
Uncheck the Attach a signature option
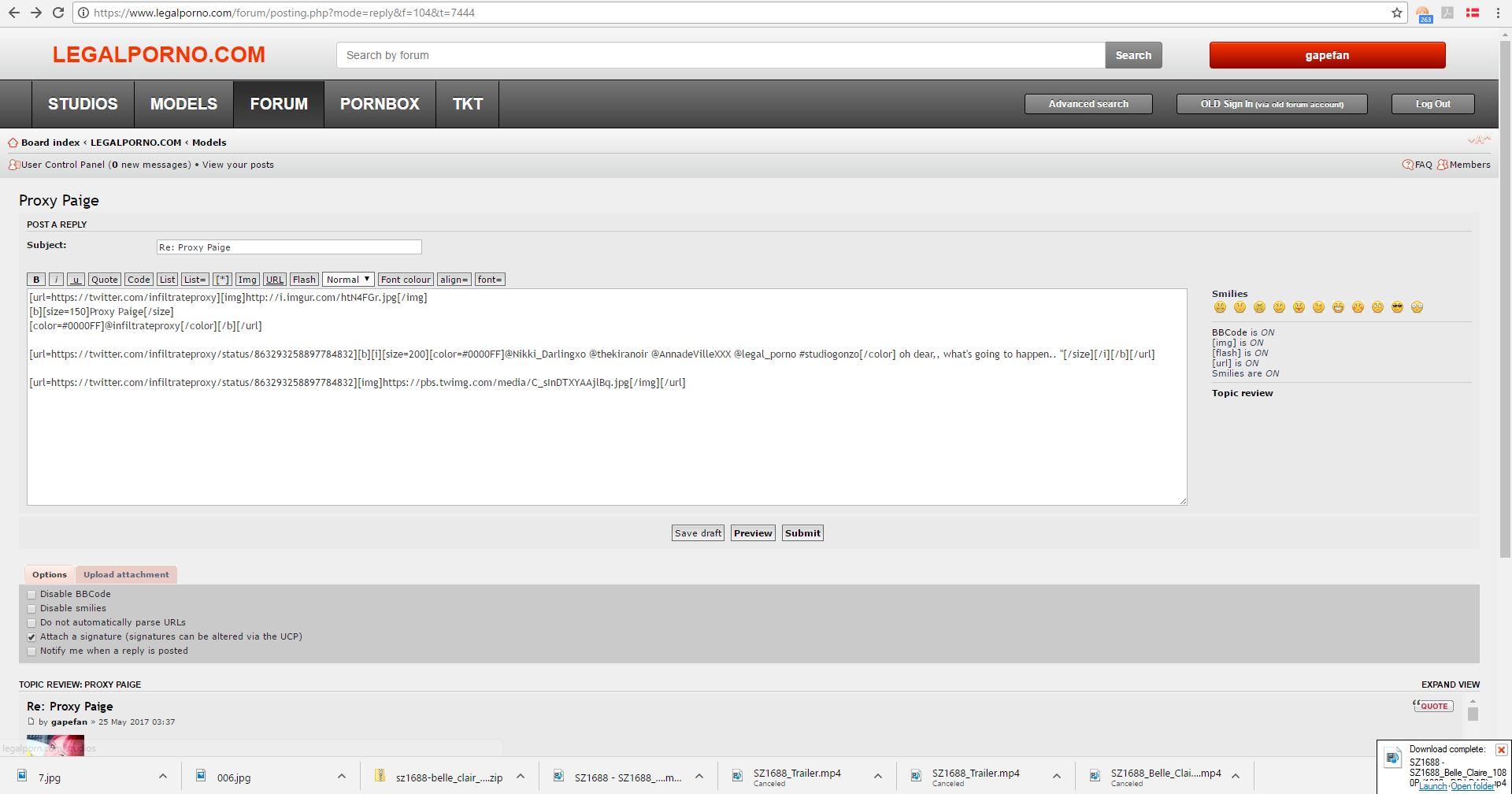point(31,637)
